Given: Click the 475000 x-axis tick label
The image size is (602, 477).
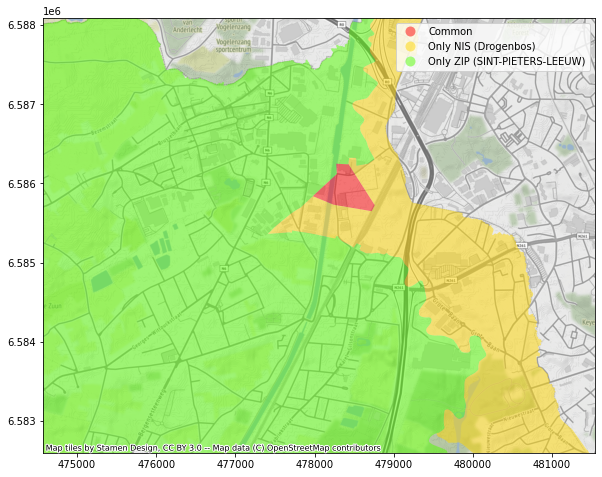Looking at the screenshot, I should point(77,464).
